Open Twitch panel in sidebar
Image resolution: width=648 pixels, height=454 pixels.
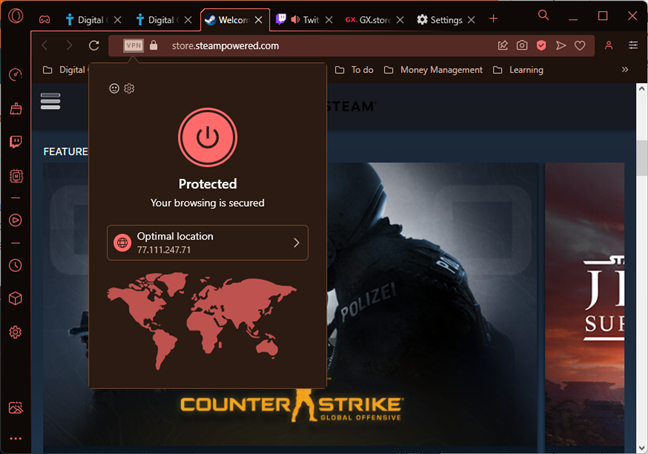click(15, 142)
